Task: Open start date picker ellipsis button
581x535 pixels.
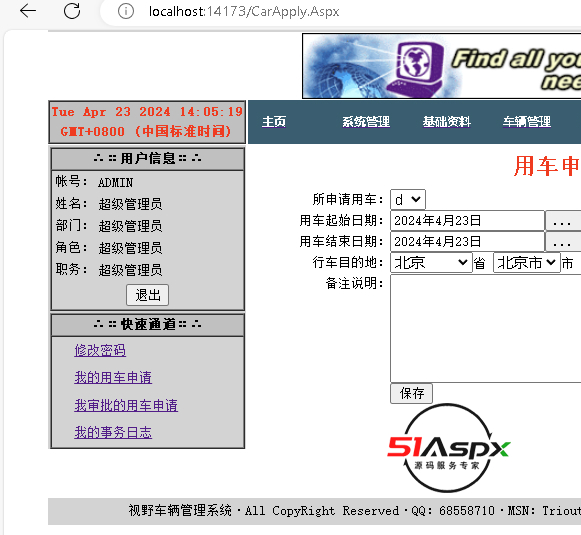Action: pos(562,221)
